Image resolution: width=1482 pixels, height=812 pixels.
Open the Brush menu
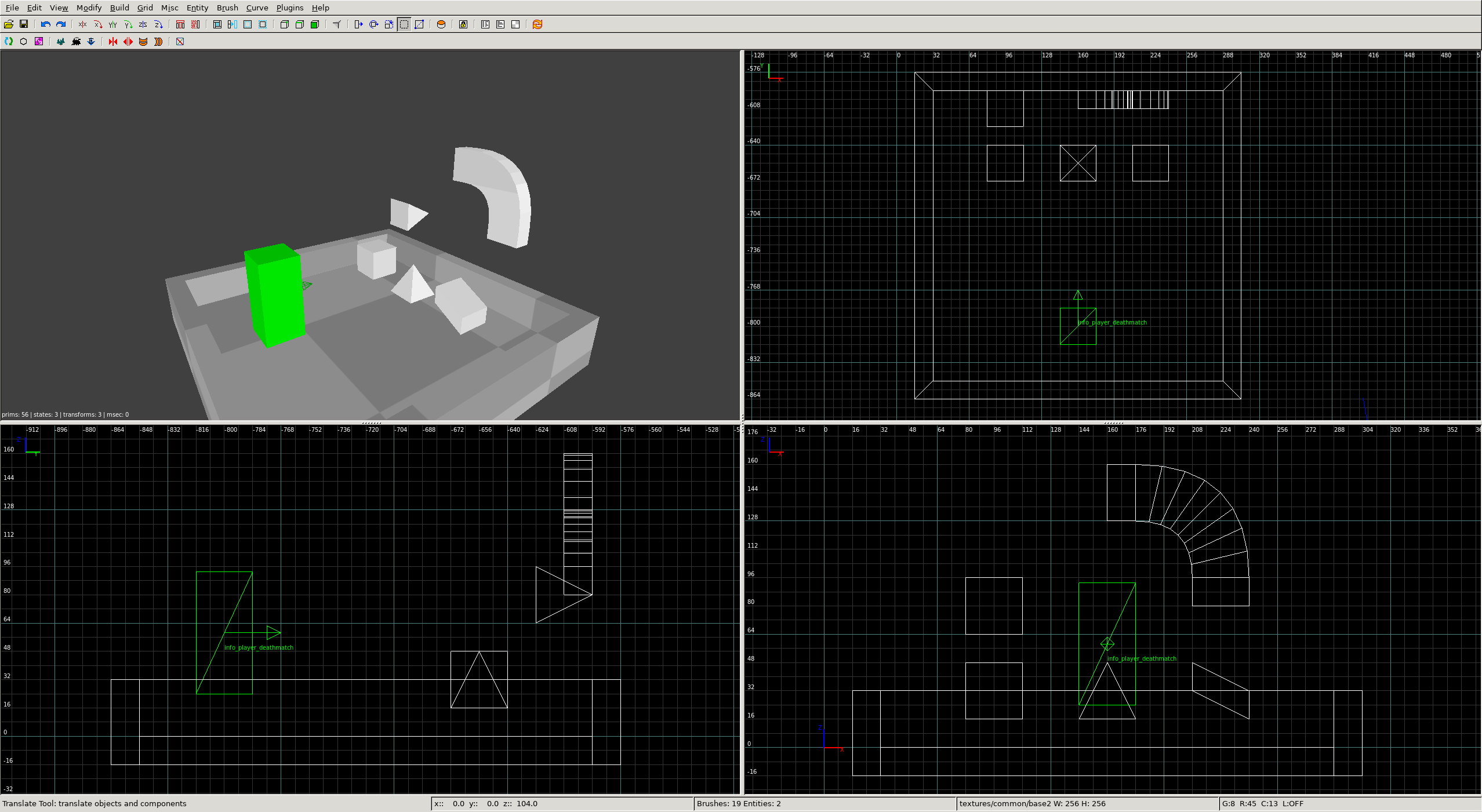pyautogui.click(x=227, y=8)
